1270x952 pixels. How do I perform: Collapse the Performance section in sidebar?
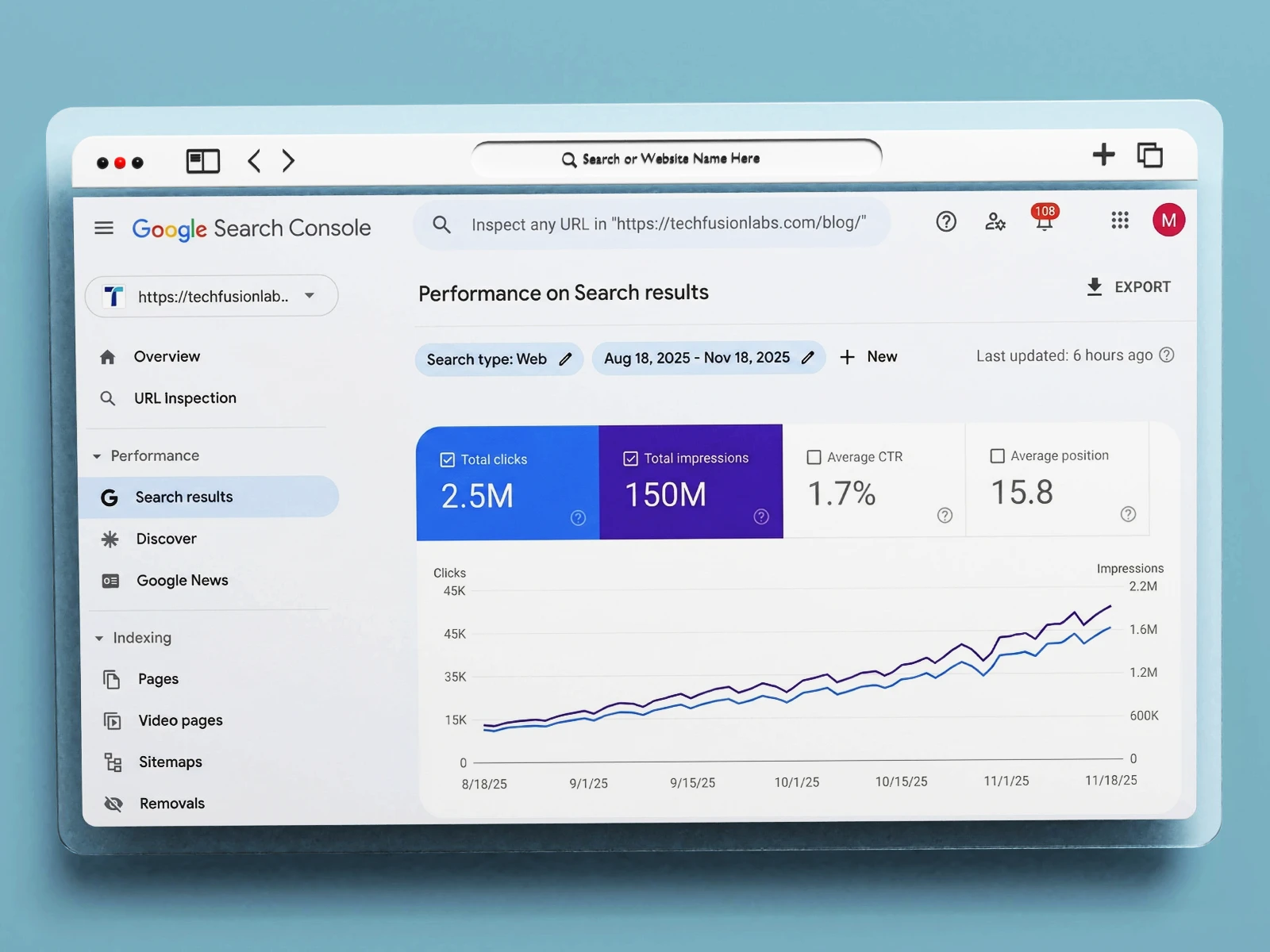(97, 456)
